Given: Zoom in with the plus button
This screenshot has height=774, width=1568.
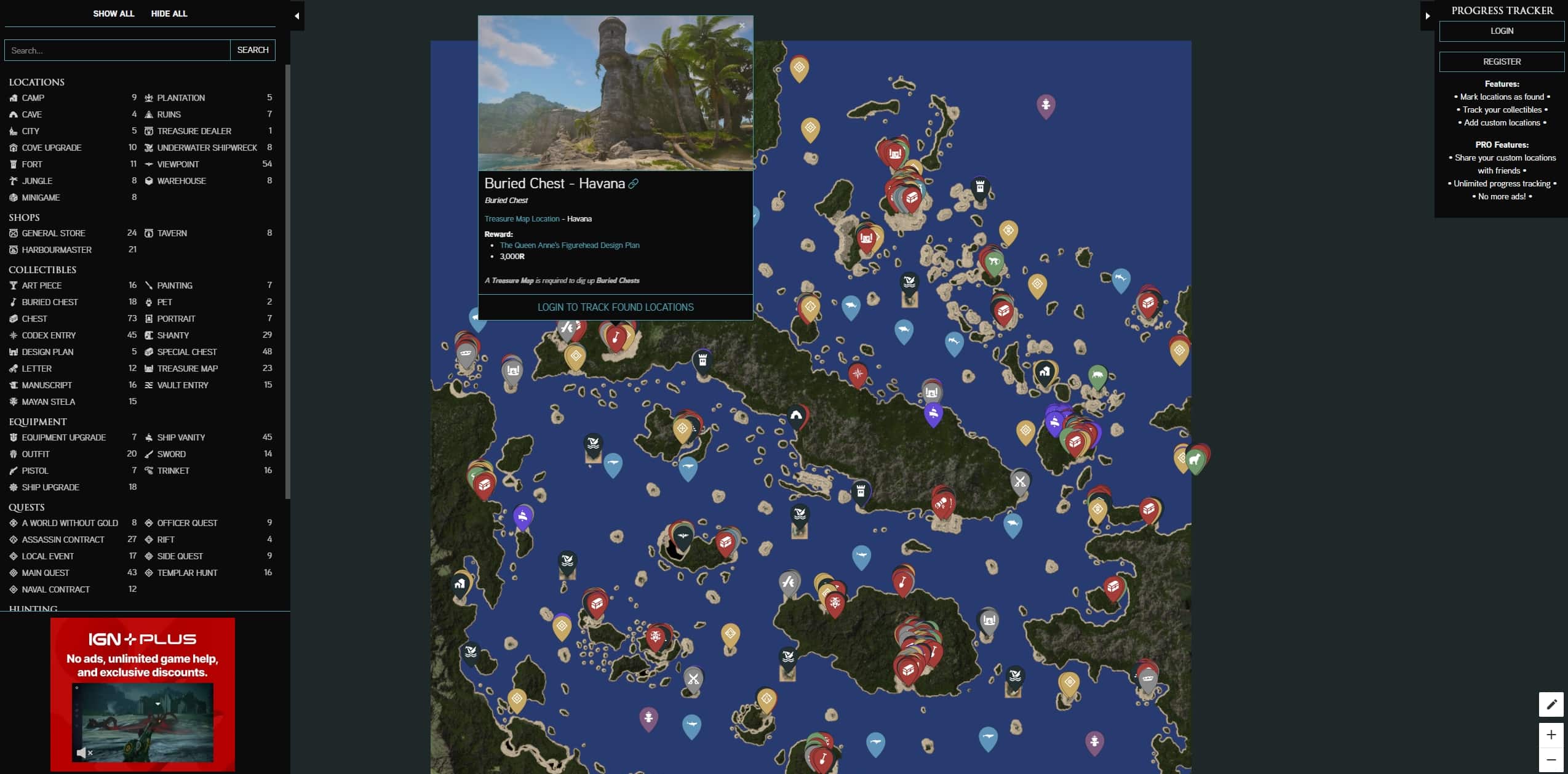Looking at the screenshot, I should point(1551,735).
